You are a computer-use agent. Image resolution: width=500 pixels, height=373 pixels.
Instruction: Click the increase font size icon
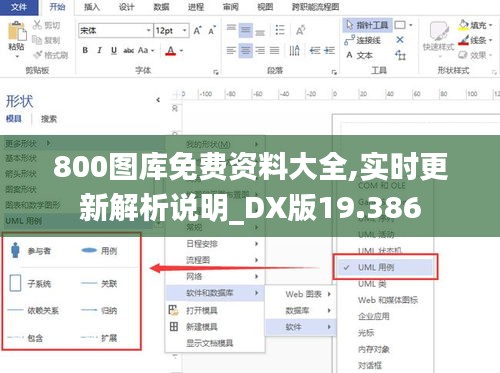click(x=198, y=30)
